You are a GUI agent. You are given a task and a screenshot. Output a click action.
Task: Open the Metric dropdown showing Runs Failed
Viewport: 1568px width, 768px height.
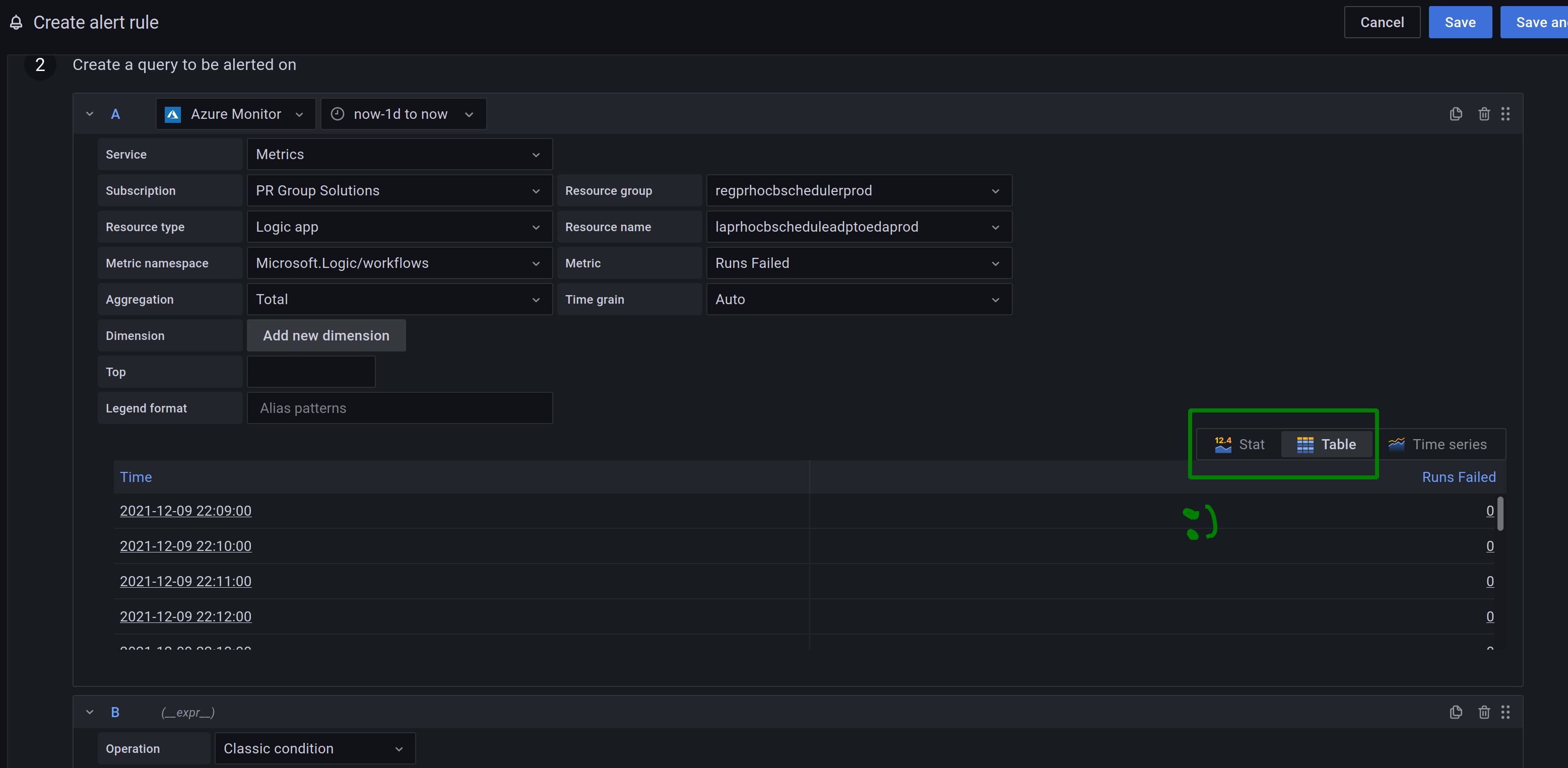coord(858,263)
